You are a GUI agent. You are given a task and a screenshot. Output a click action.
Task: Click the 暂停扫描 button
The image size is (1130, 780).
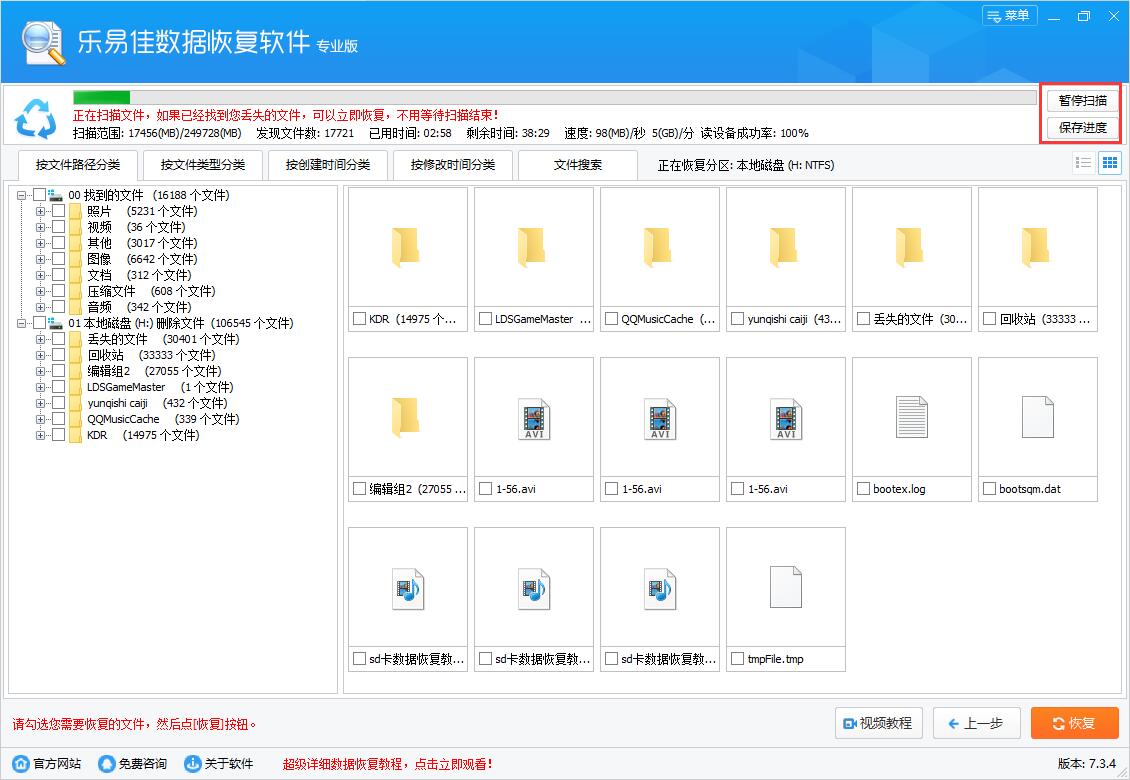click(1082, 101)
